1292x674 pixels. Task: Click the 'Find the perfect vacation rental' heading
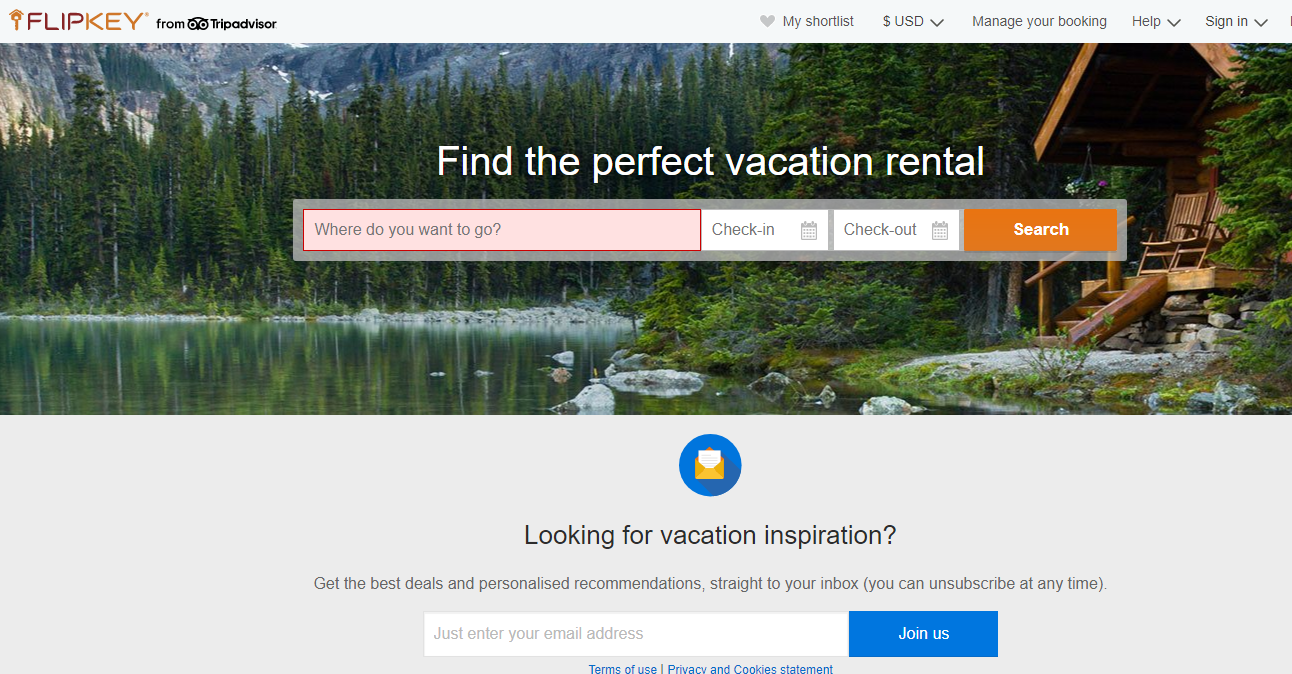[710, 161]
